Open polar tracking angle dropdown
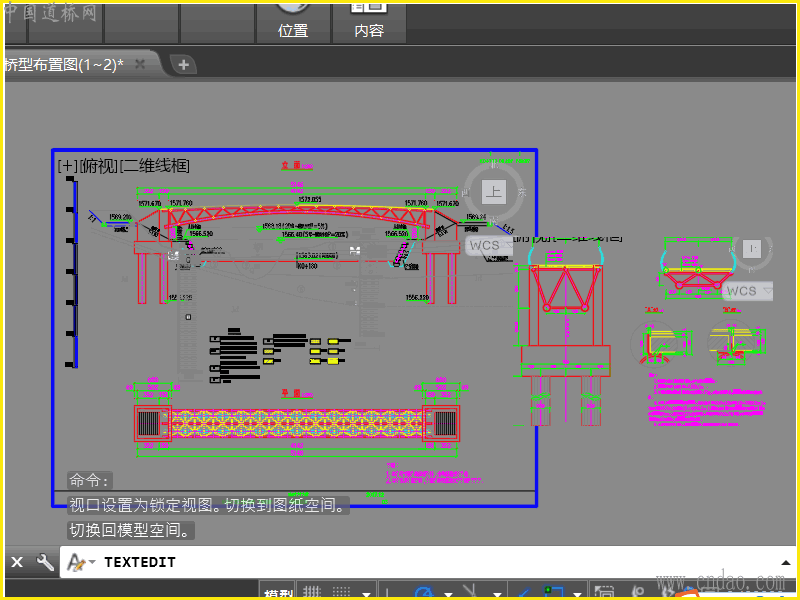 click(x=448, y=594)
